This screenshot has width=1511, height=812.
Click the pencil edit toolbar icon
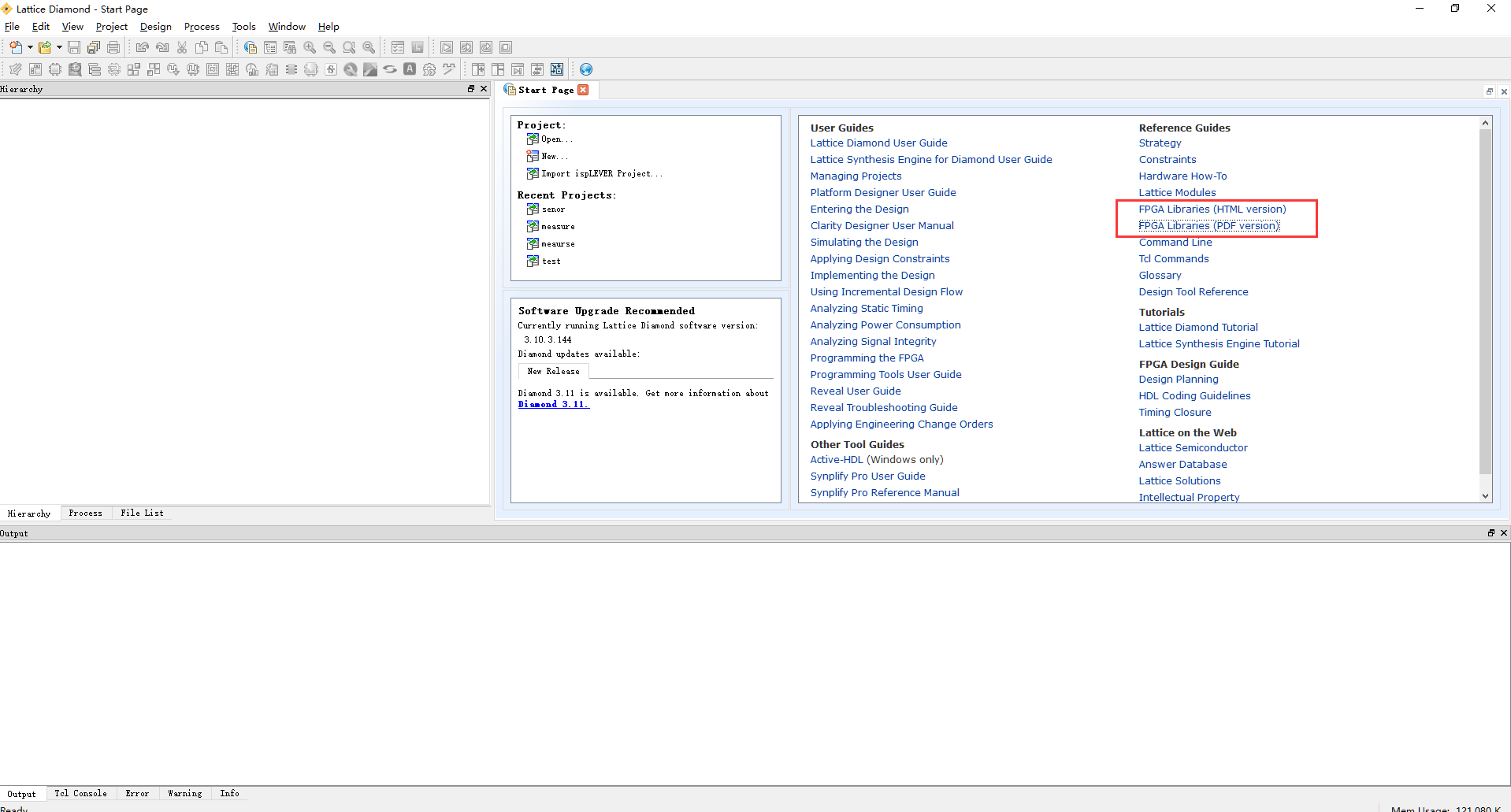[x=16, y=69]
